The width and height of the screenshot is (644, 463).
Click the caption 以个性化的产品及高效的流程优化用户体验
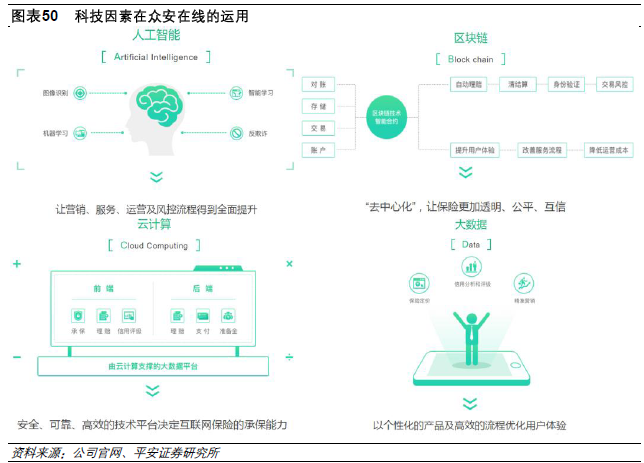coord(469,425)
